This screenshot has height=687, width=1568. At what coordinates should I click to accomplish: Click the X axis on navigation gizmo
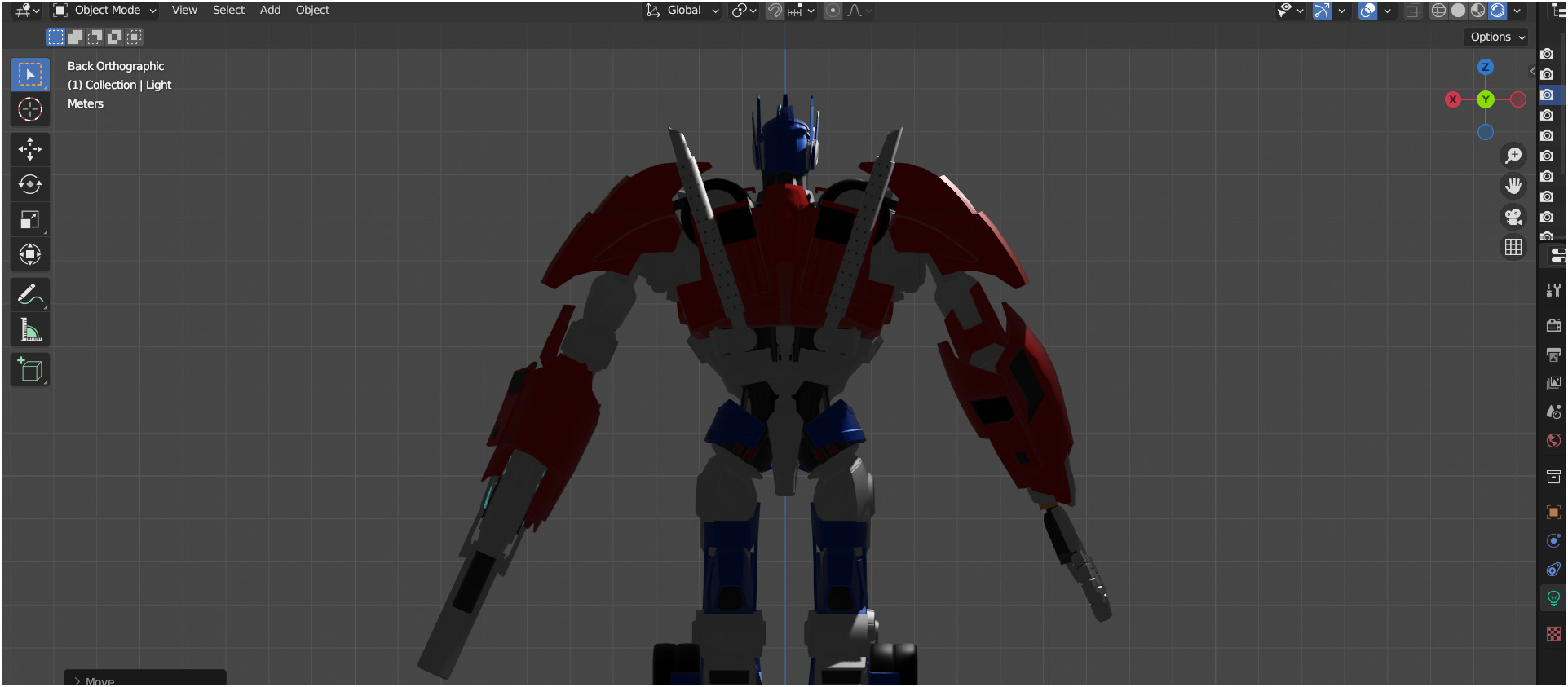tap(1453, 99)
